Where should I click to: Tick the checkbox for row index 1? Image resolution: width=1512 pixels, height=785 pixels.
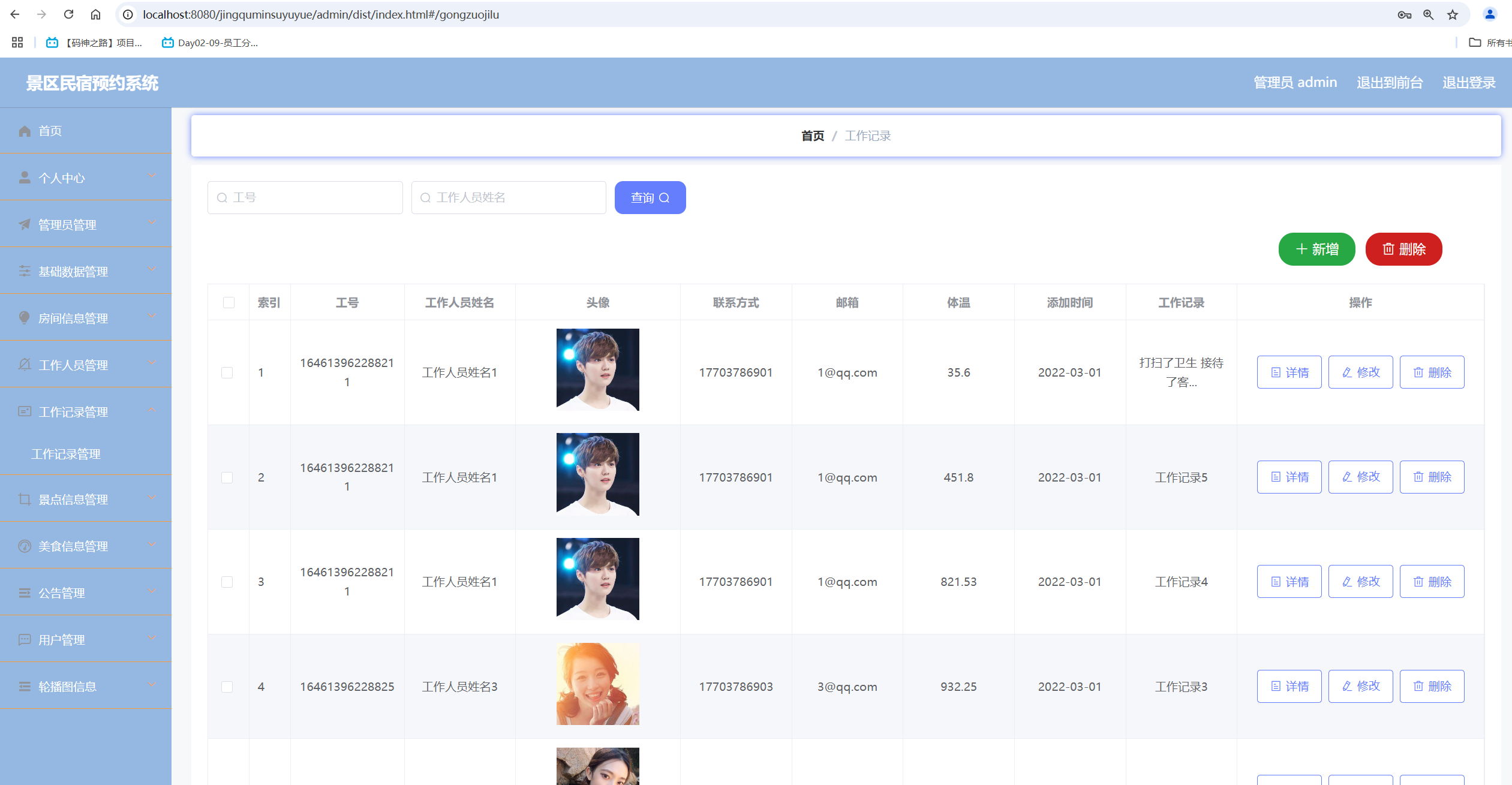(227, 372)
